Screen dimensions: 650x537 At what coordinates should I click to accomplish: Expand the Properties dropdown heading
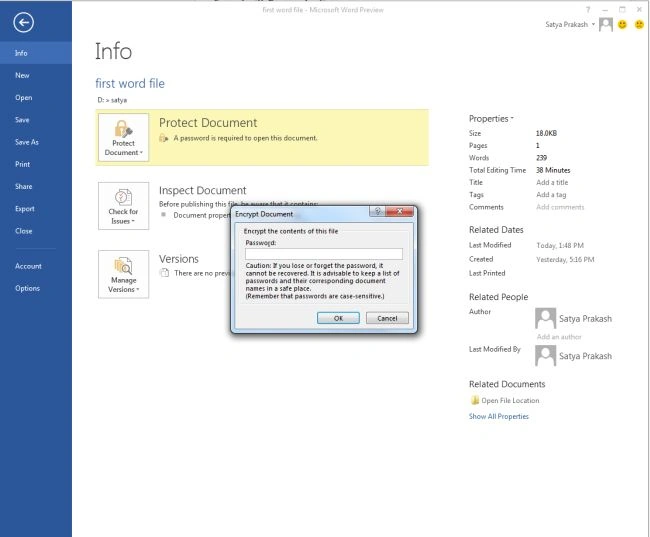click(491, 119)
